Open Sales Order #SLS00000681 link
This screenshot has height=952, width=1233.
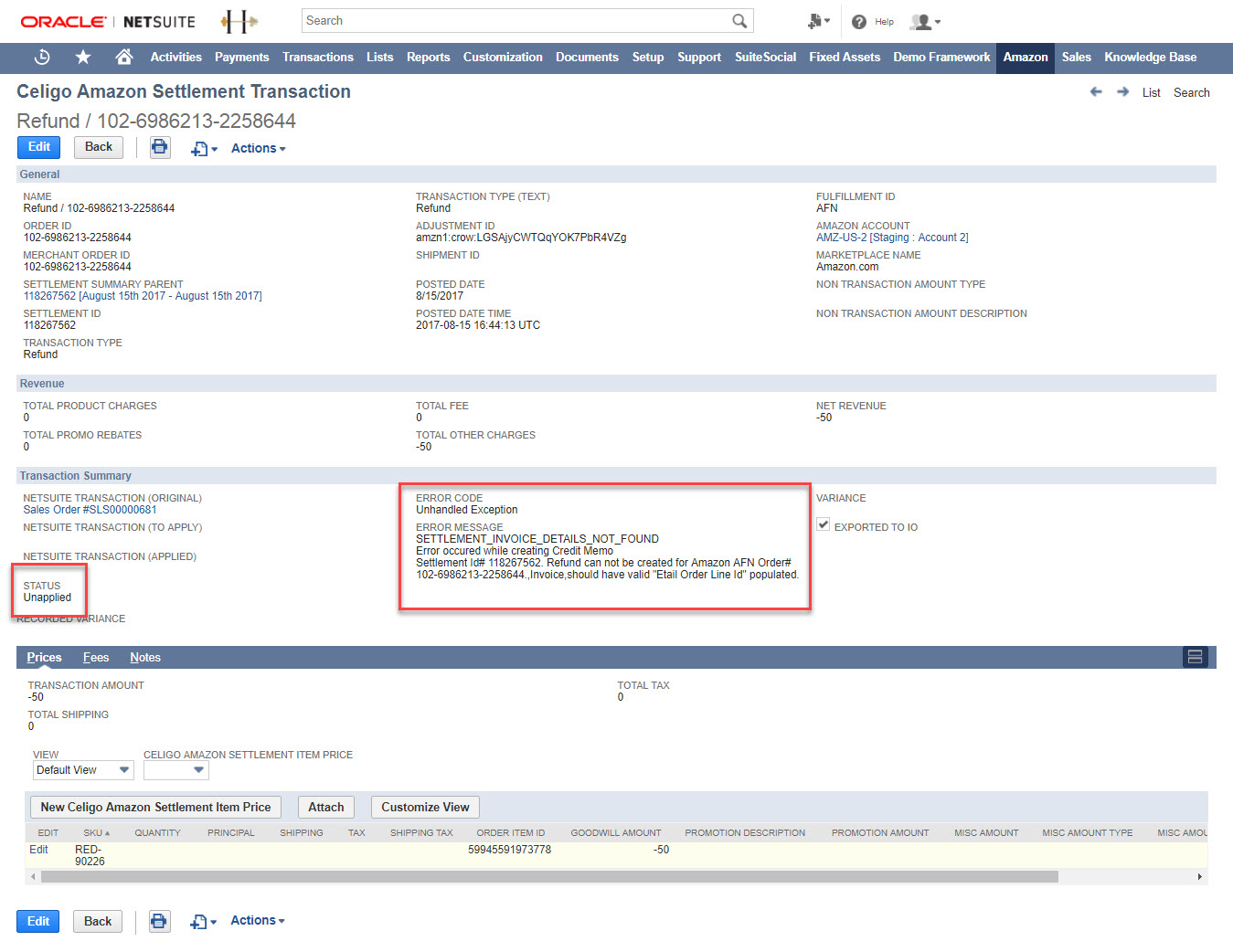point(90,510)
